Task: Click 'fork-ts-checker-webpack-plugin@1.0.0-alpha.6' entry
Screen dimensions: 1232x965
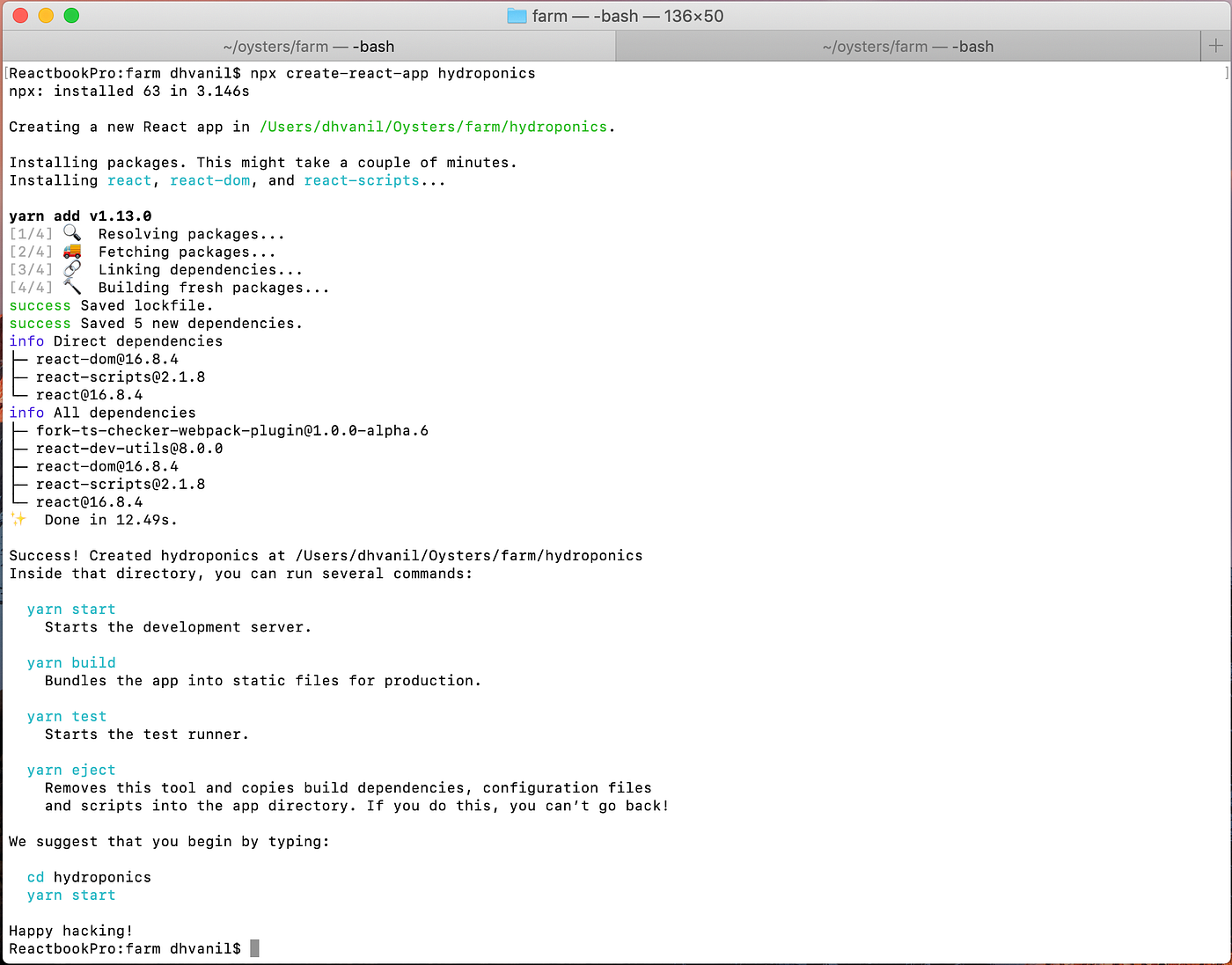Action: [232, 430]
